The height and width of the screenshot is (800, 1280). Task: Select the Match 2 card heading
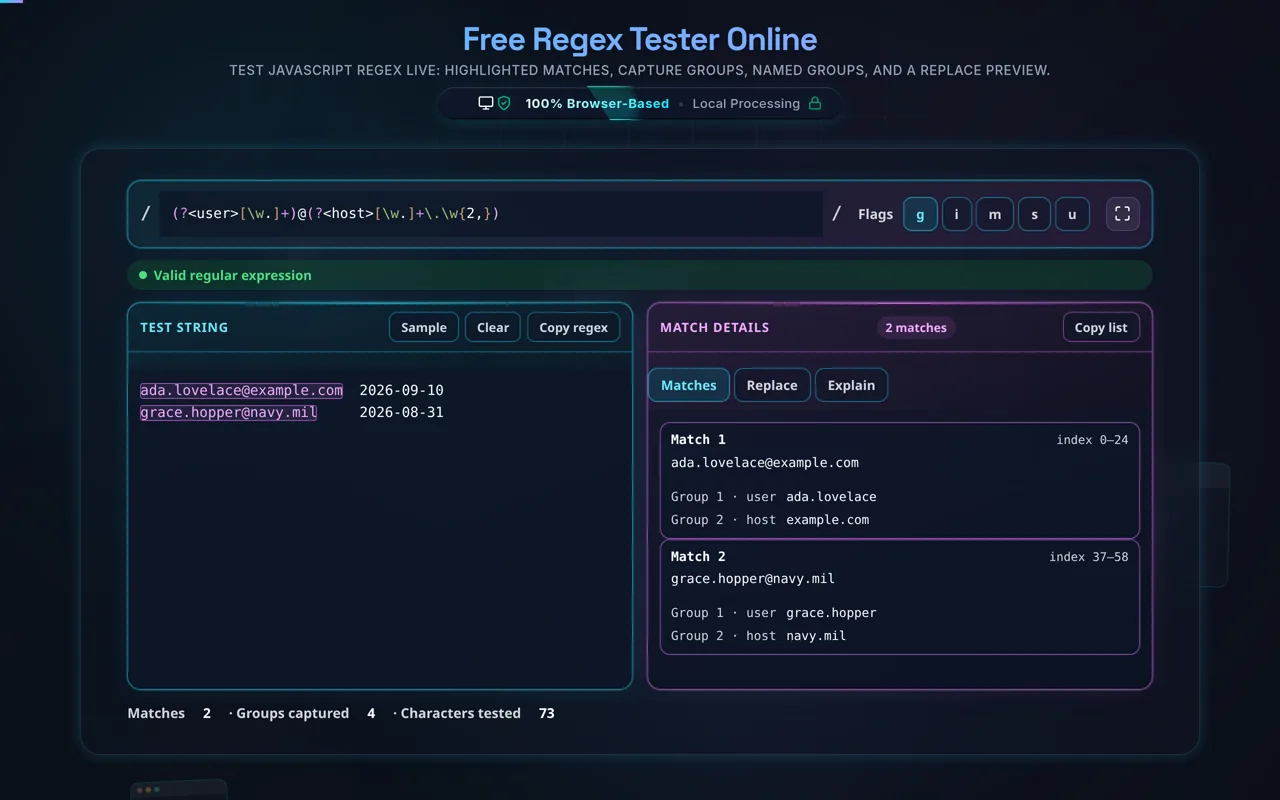pyautogui.click(x=698, y=556)
